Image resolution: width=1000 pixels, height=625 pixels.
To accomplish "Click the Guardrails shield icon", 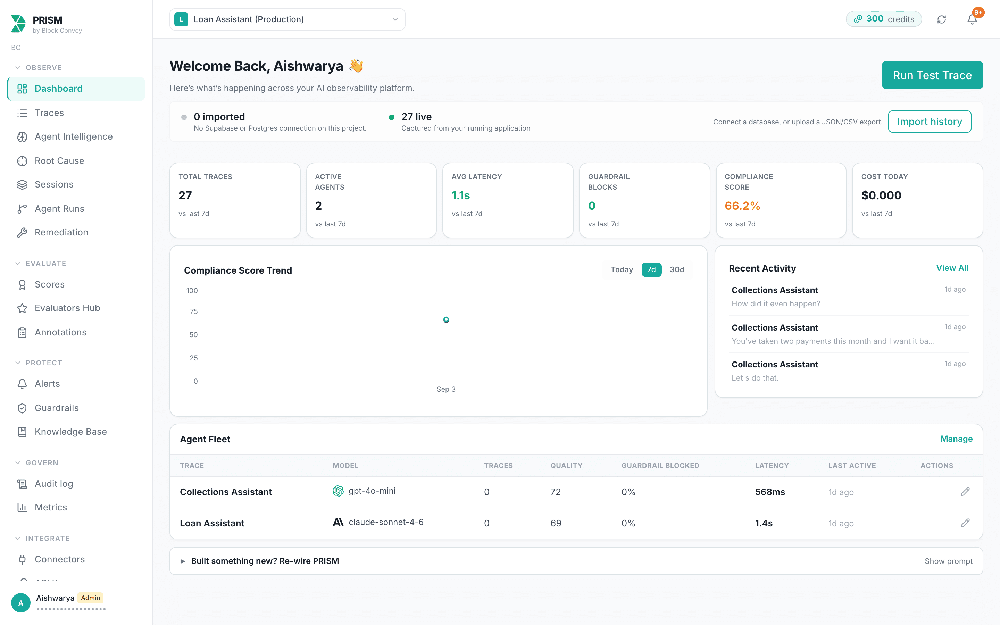I will click(x=22, y=408).
